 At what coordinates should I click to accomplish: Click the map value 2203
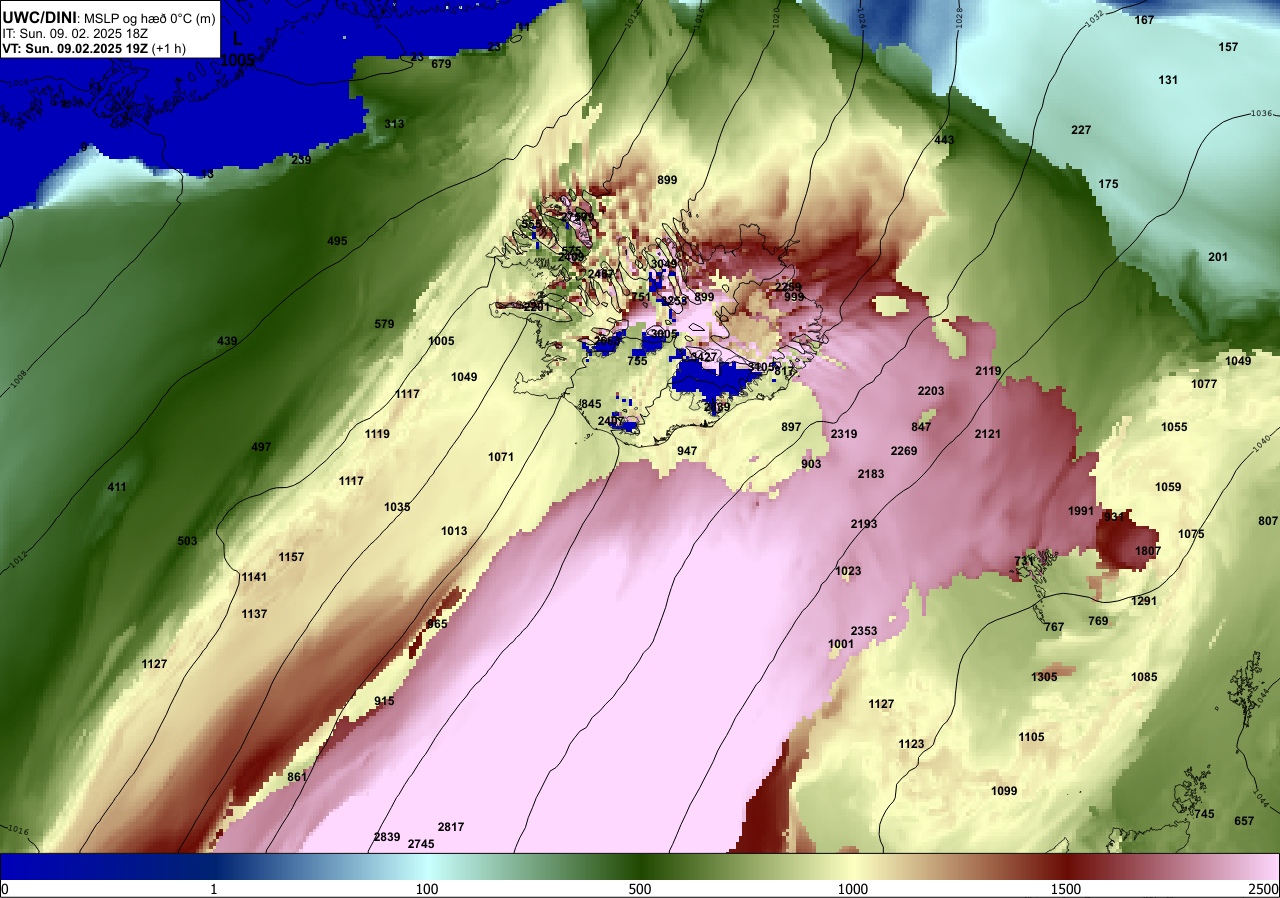(x=931, y=391)
